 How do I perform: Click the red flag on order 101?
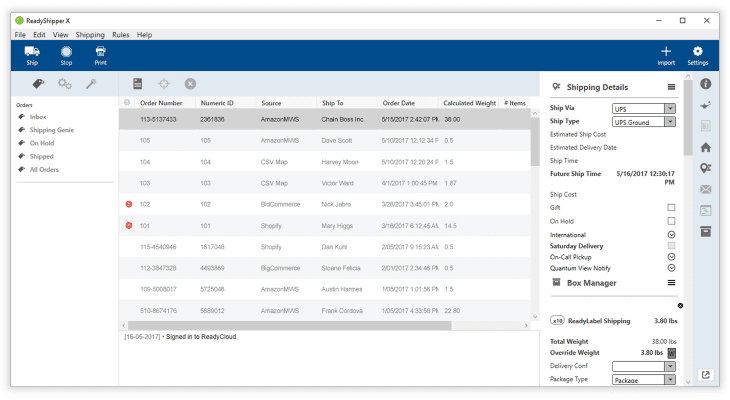click(129, 225)
